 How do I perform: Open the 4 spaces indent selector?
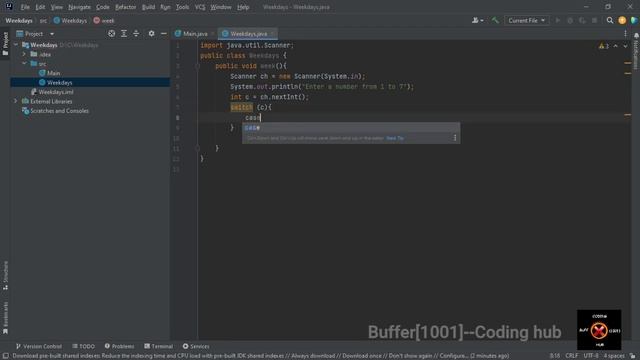pos(614,356)
